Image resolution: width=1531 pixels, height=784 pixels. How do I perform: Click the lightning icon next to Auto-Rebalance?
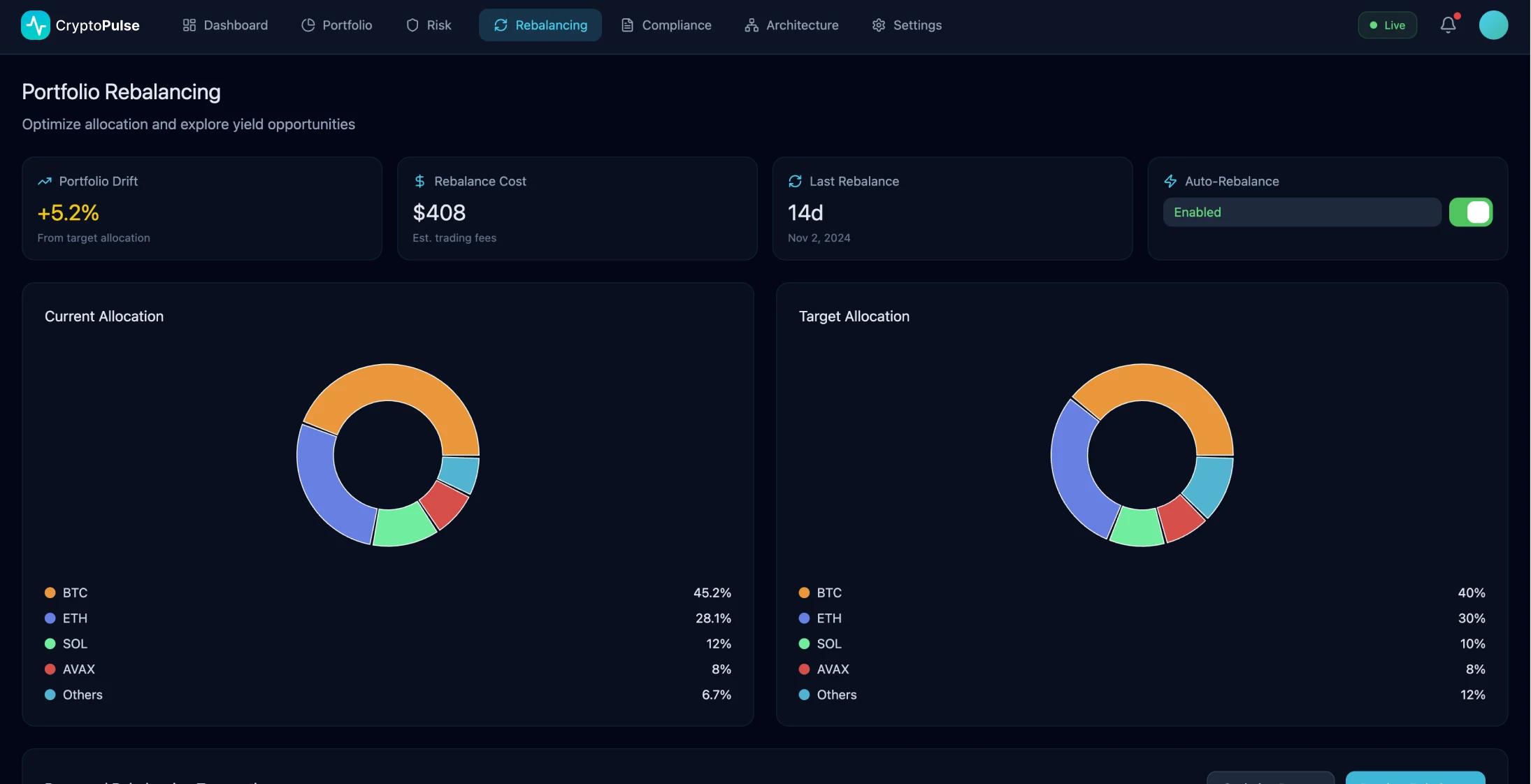(x=1170, y=181)
